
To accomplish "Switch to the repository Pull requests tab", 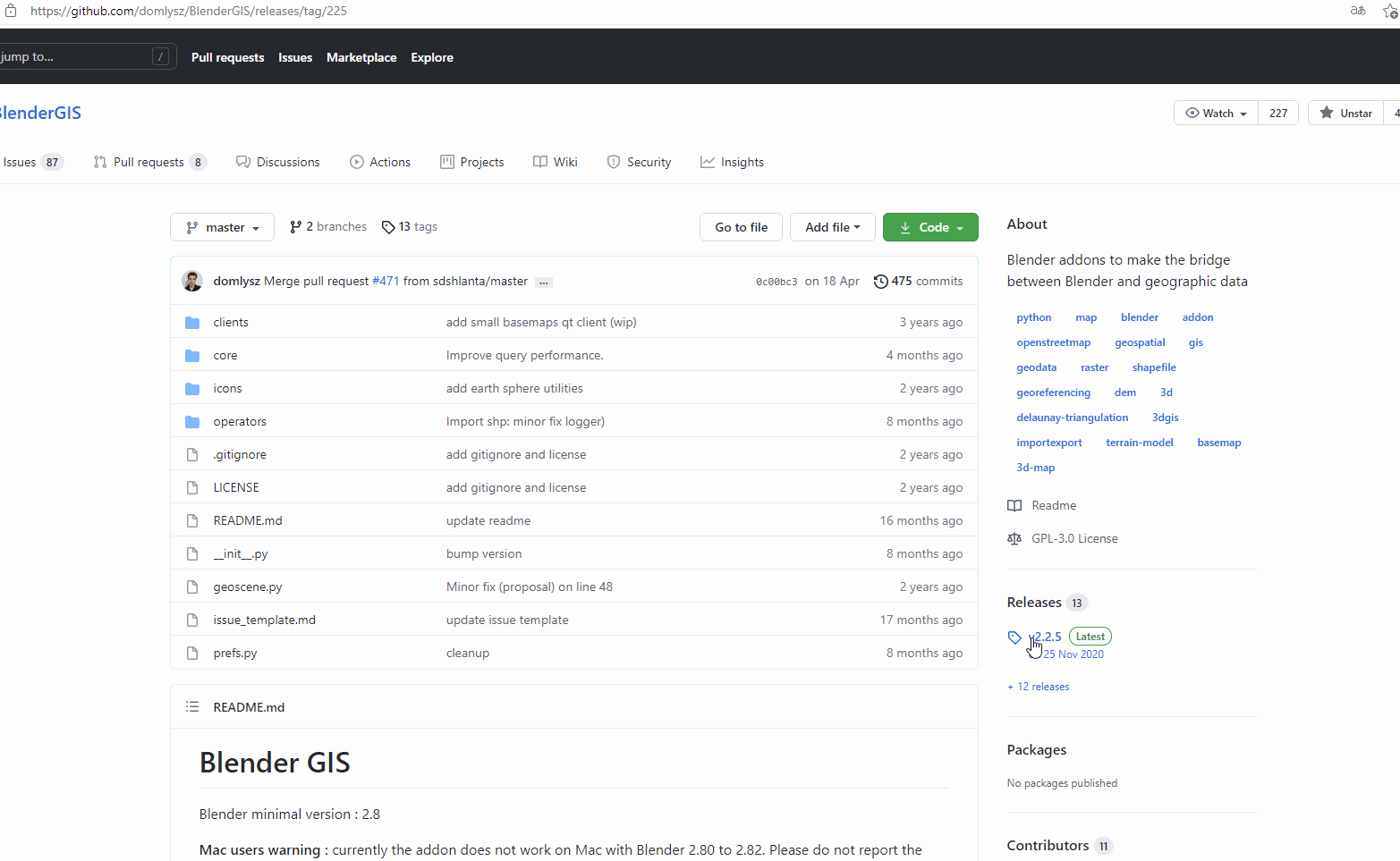I will [x=149, y=162].
